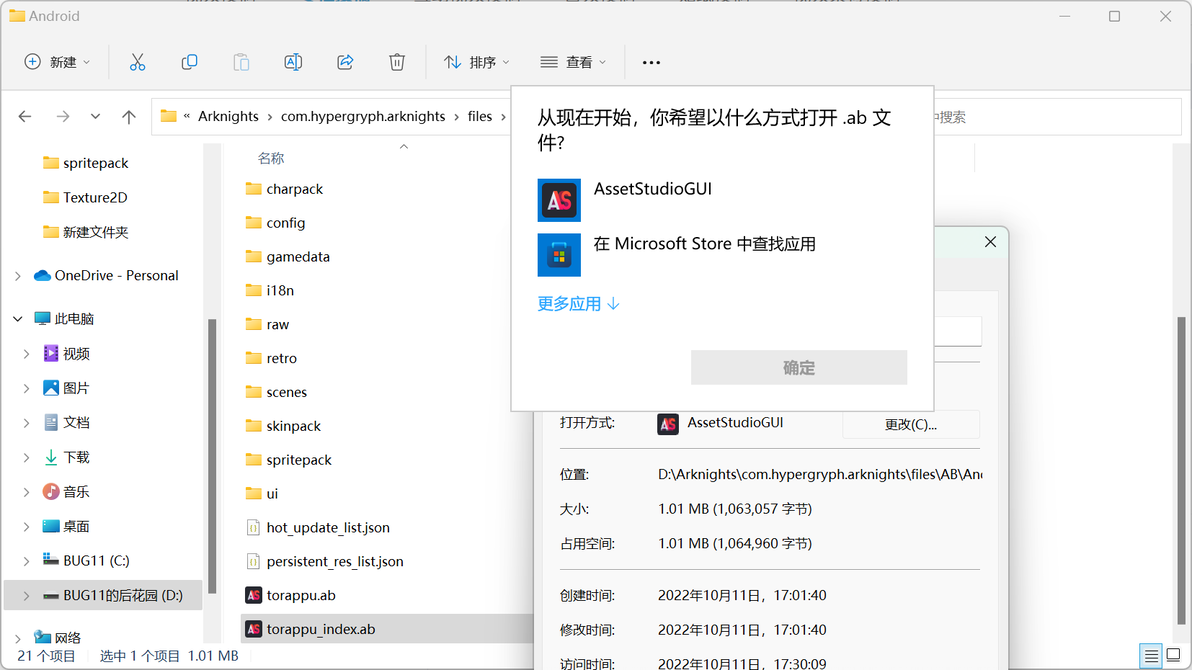Select 下载 in the sidebar
Viewport: 1192px width, 670px height.
point(76,457)
